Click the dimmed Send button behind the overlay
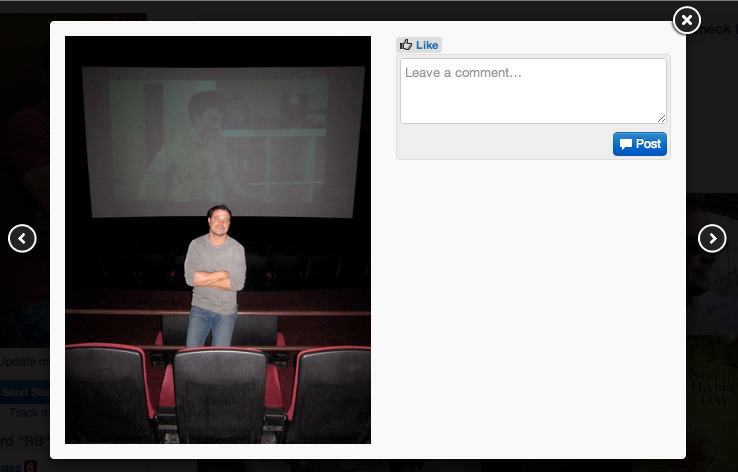The image size is (738, 472). click(x=24, y=392)
